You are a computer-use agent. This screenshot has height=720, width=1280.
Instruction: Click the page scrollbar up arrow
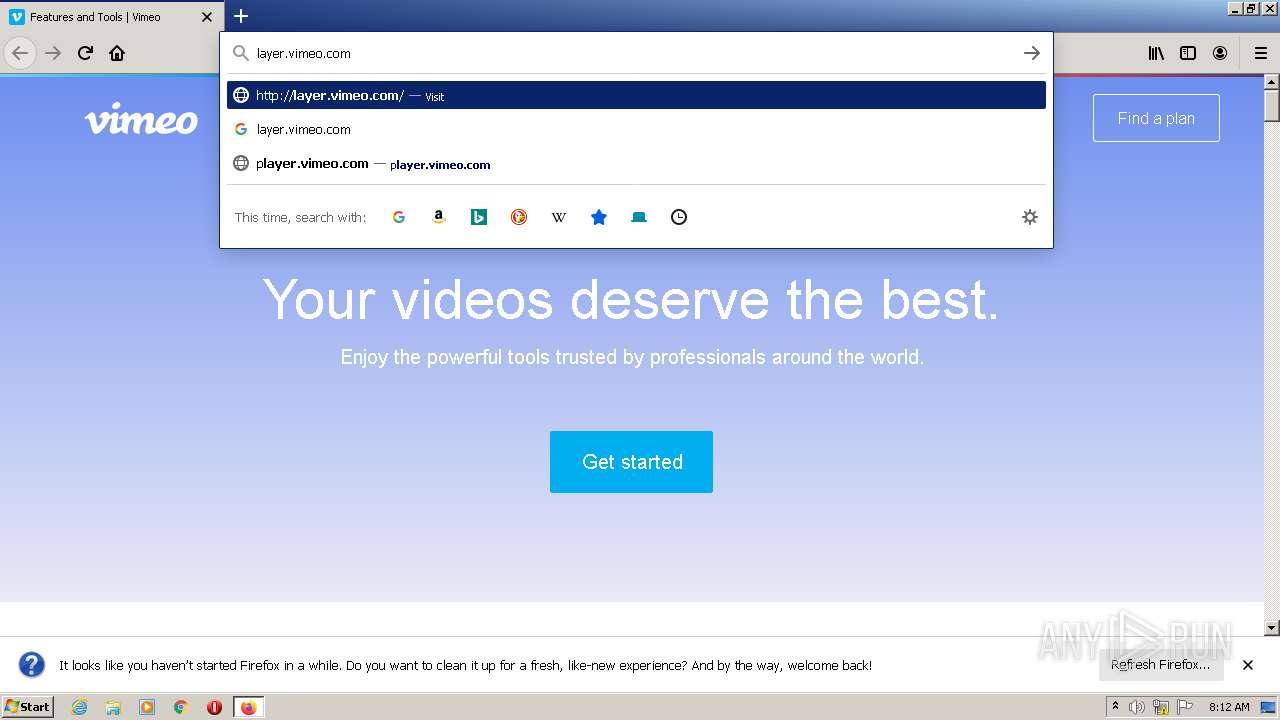tap(1272, 82)
